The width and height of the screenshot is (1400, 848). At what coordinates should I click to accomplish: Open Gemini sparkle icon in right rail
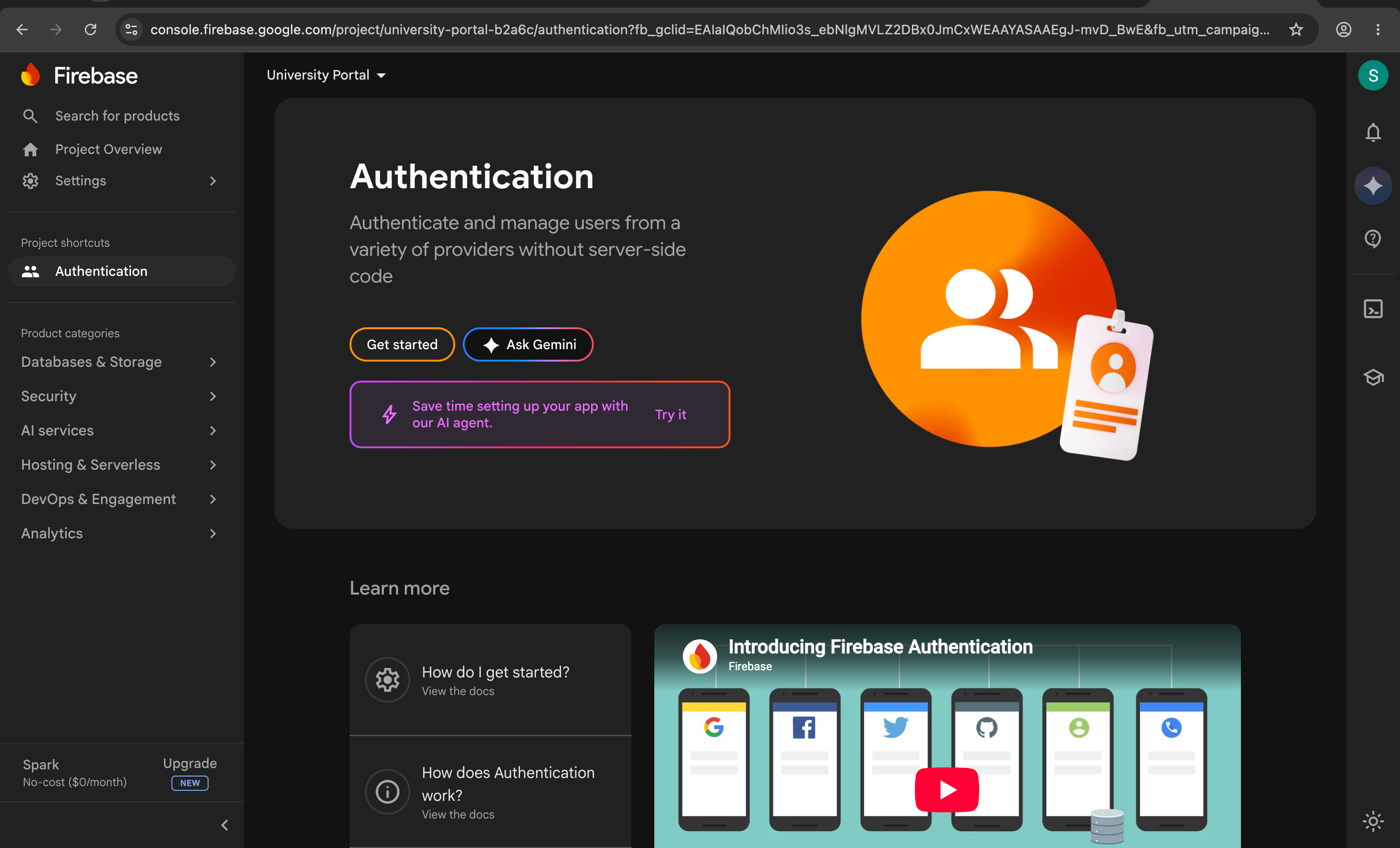tap(1373, 186)
